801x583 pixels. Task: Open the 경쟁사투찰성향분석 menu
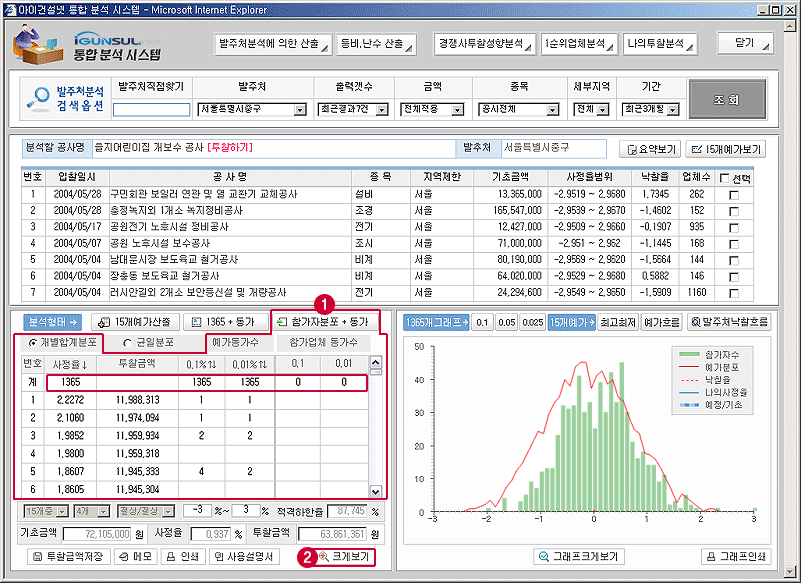click(484, 44)
